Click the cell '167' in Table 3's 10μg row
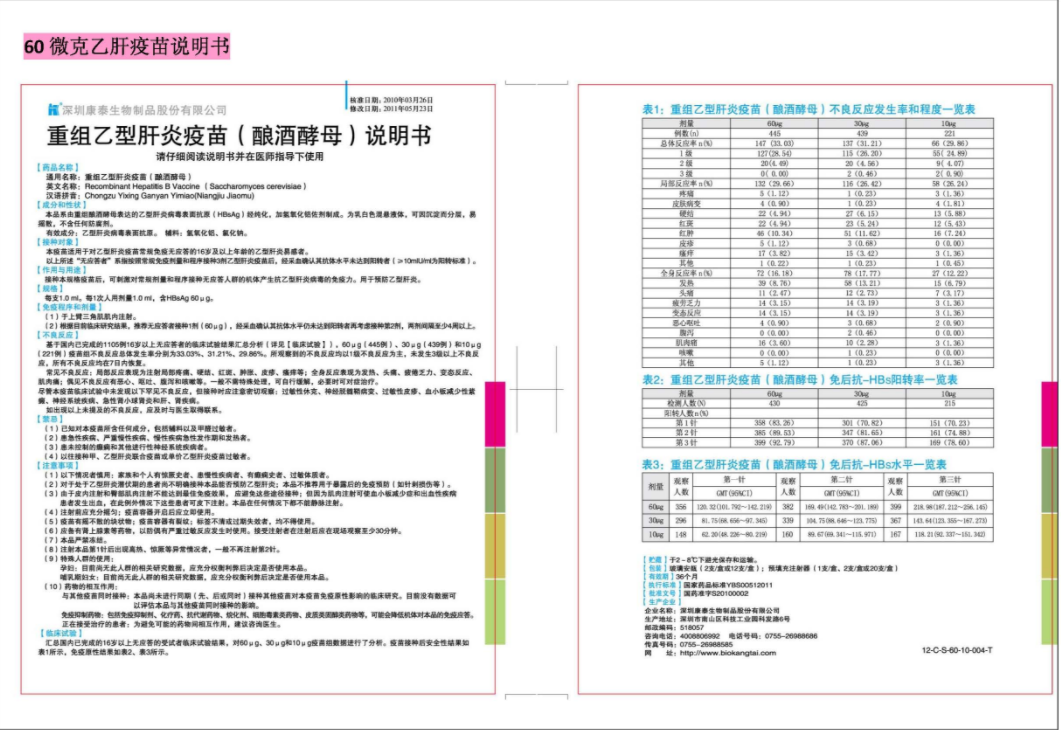Image resolution: width=1061 pixels, height=730 pixels. [895, 534]
